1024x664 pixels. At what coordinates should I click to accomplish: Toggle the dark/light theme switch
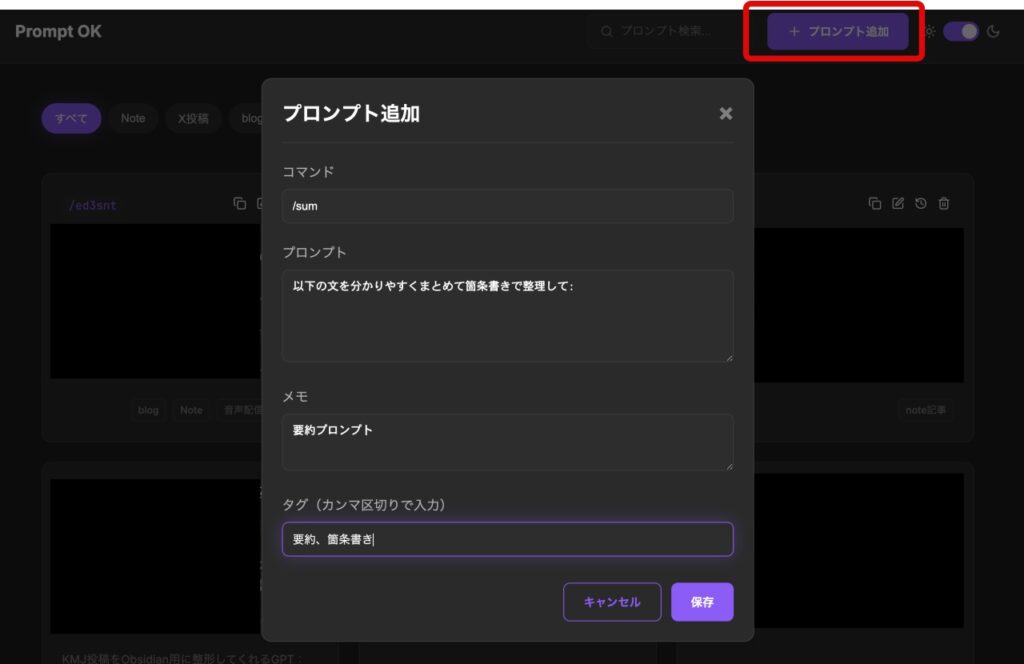pyautogui.click(x=961, y=32)
